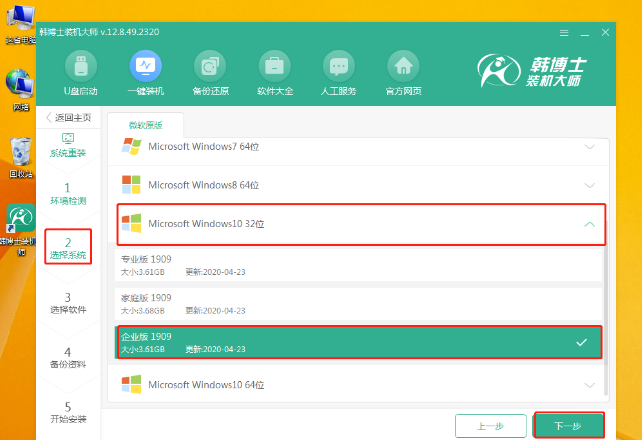Open the hamburger menu in title bar
Screen dimensions: 642x440
click(564, 33)
